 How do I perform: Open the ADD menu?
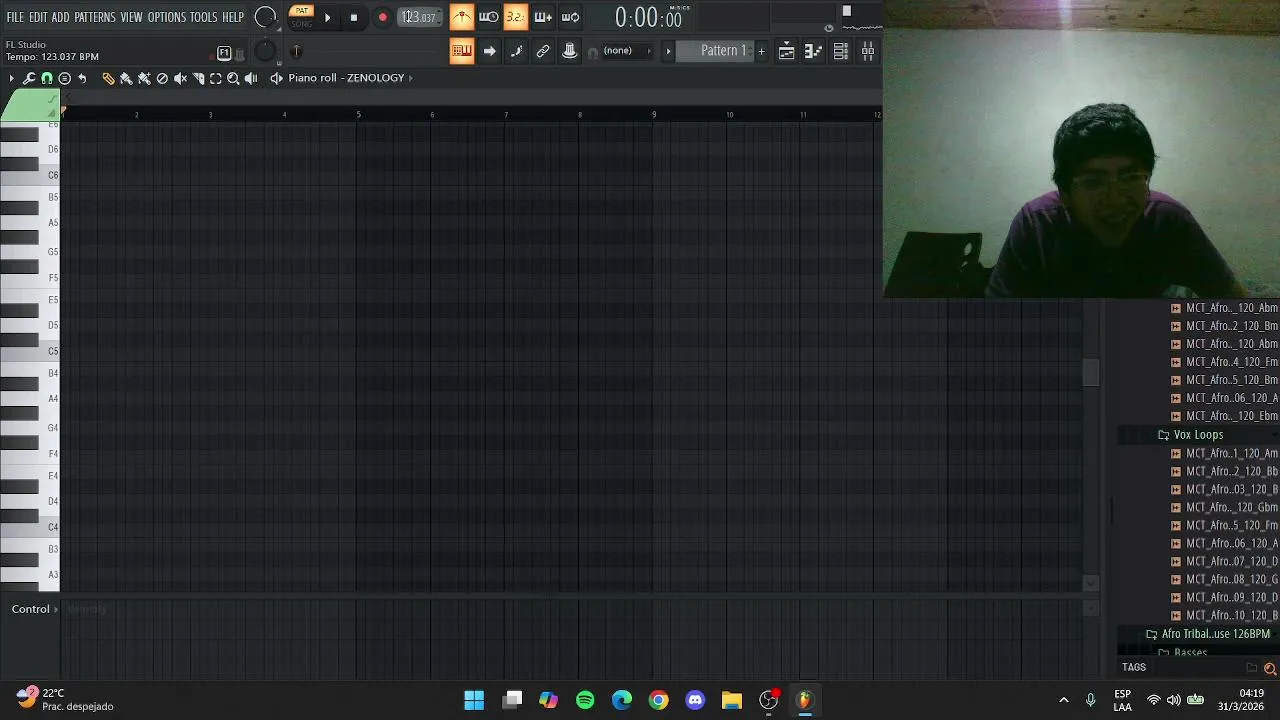coord(61,17)
